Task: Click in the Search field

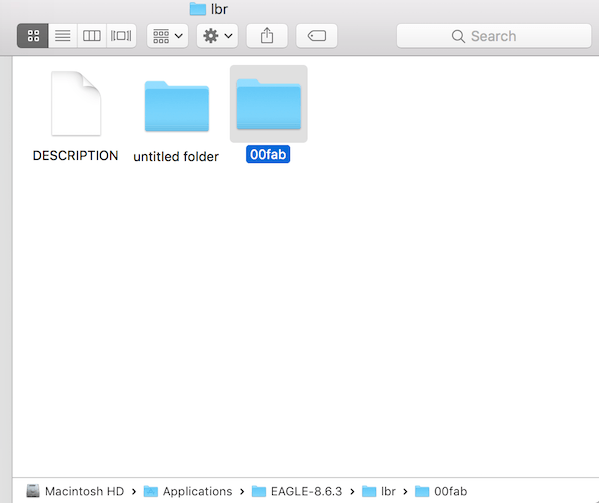Action: pyautogui.click(x=494, y=36)
